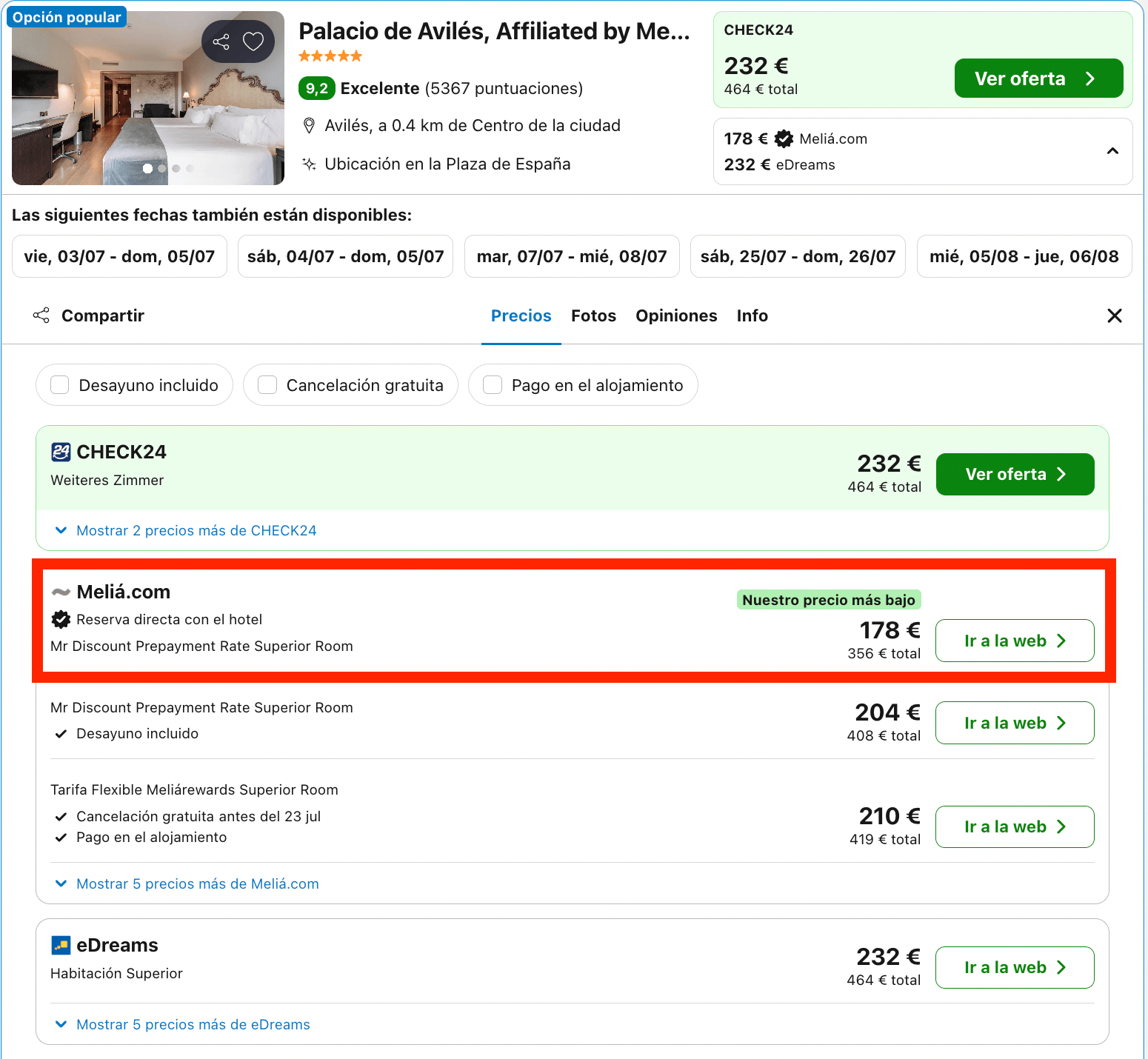Click the location pin icon near Avilés
The height and width of the screenshot is (1059, 1148).
click(x=310, y=126)
